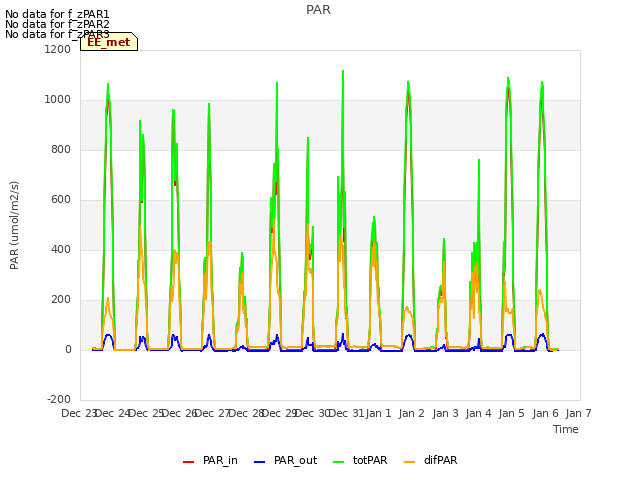Click the 'No data for f_zPAR1' message
Viewport: 640px width, 480px height.
point(57,14)
